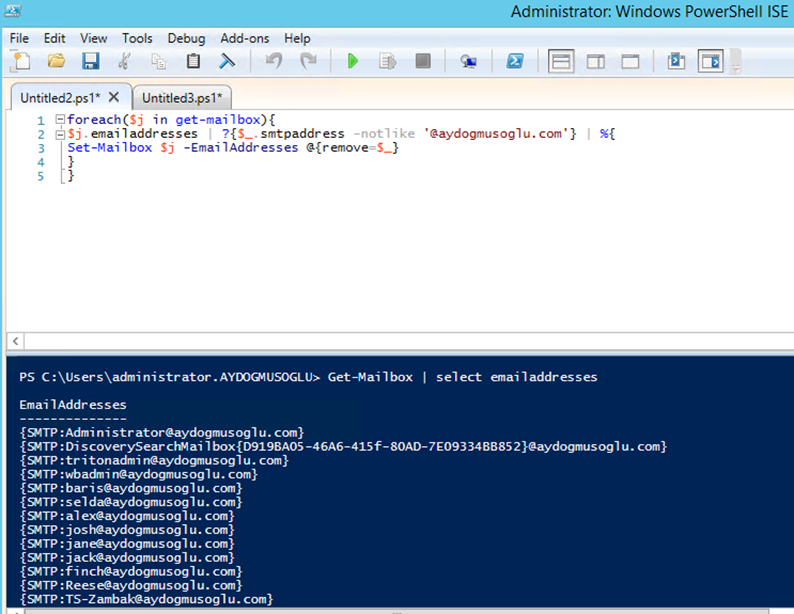Click the script pane horizontal scrollbar
794x614 pixels.
(x=400, y=340)
